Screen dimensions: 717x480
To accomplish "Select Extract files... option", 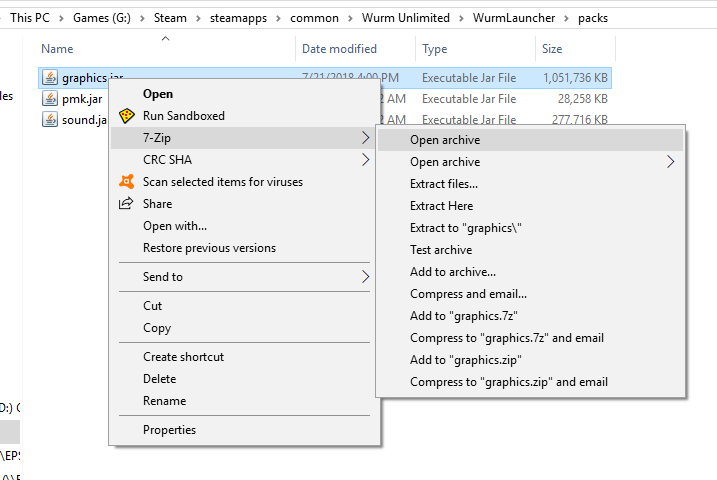I will pyautogui.click(x=530, y=184).
